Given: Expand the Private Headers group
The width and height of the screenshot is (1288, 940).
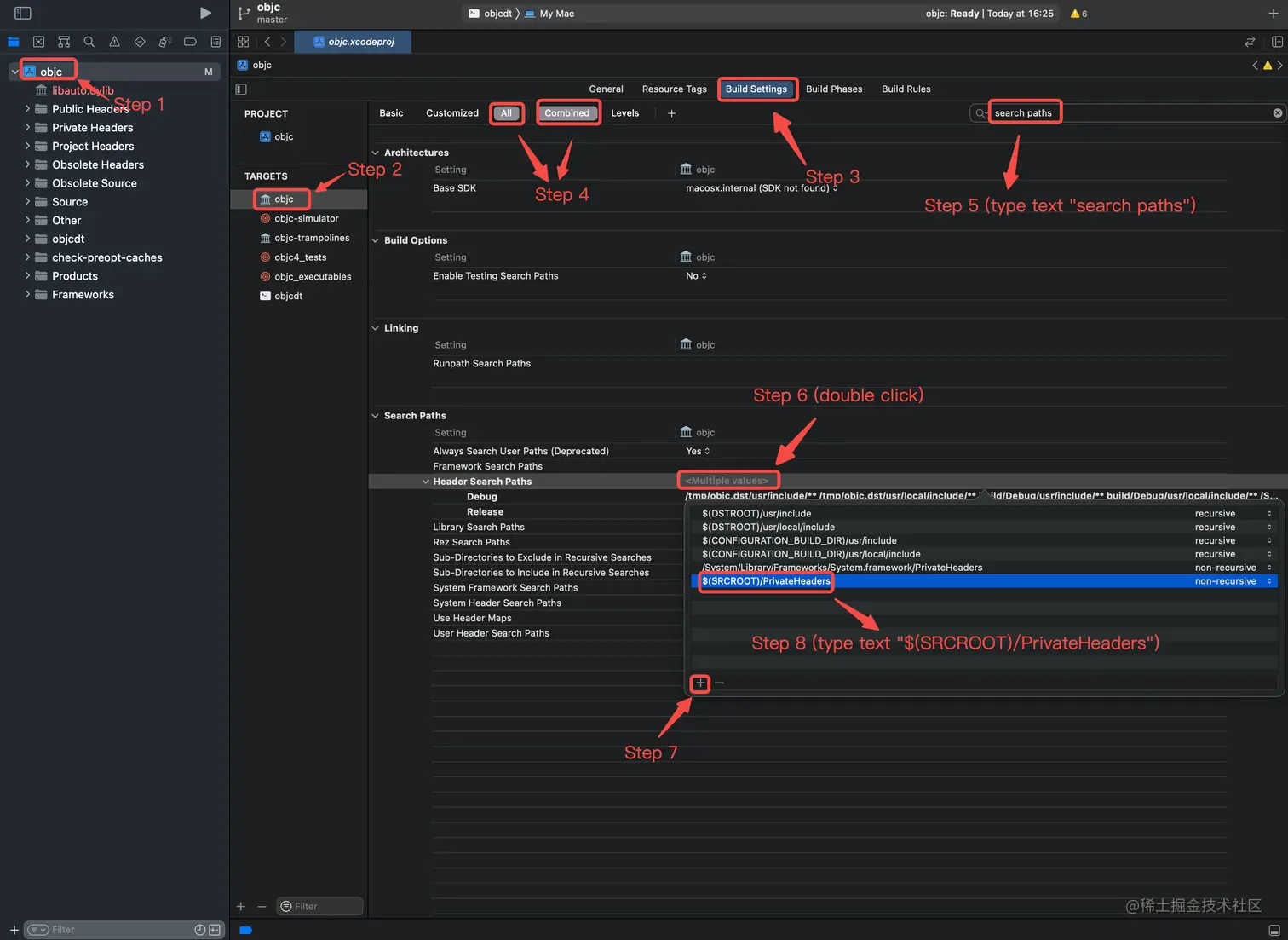Looking at the screenshot, I should 27,128.
